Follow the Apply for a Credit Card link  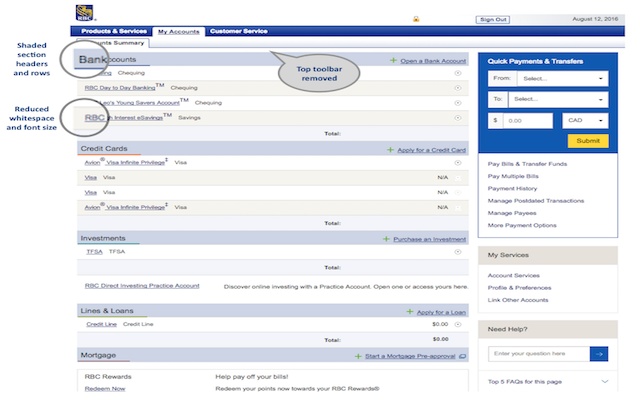(431, 150)
